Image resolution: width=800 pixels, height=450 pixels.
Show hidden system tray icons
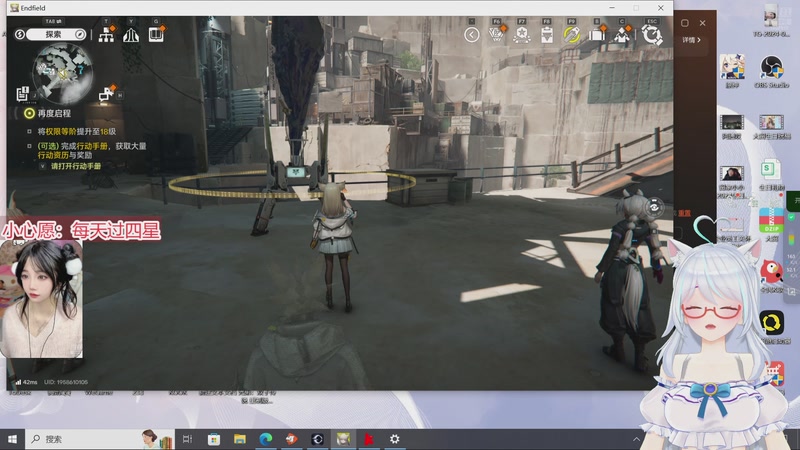pos(636,439)
